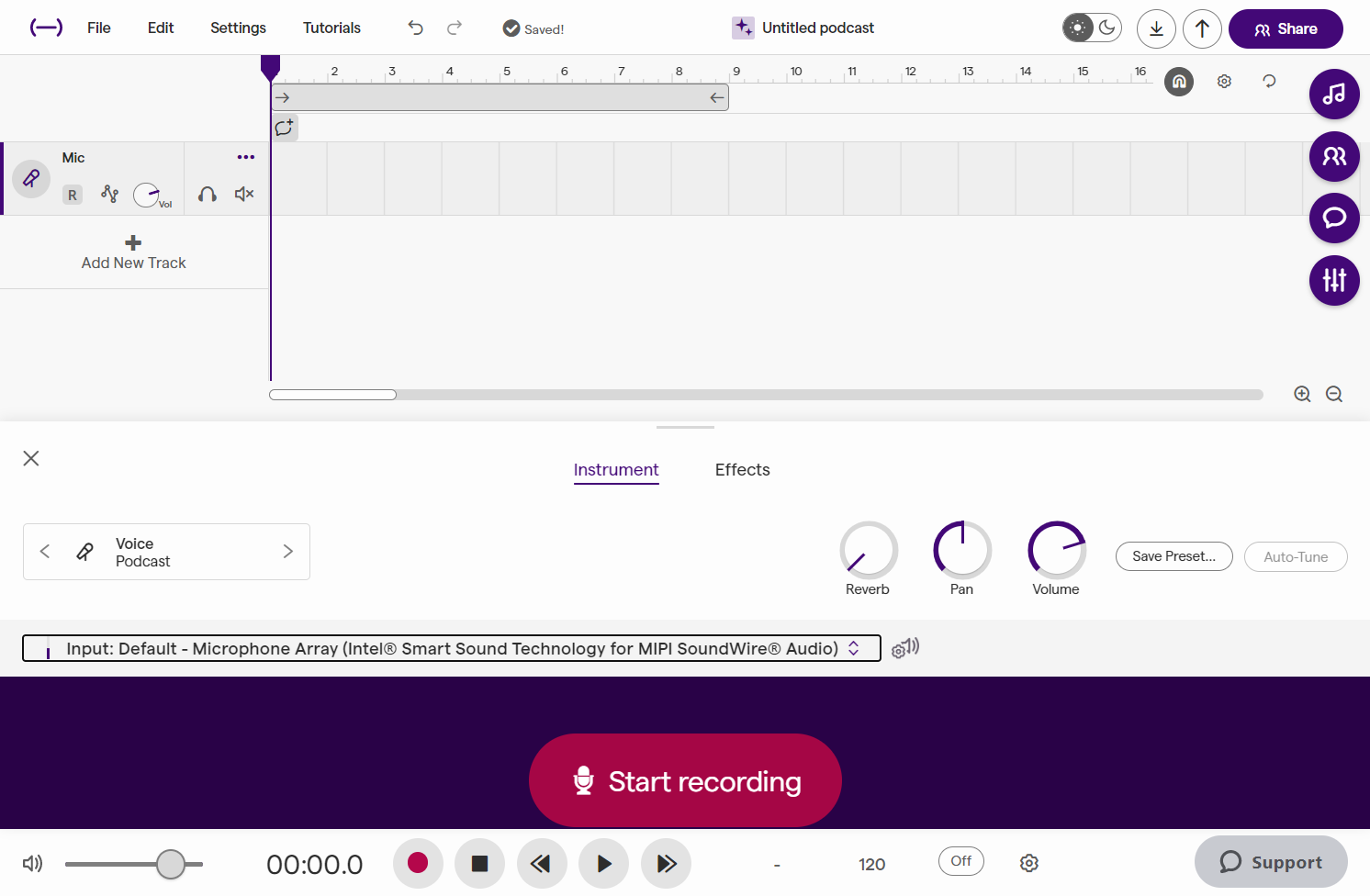The image size is (1370, 896).
Task: Zoom in on the timeline
Action: [x=1302, y=394]
